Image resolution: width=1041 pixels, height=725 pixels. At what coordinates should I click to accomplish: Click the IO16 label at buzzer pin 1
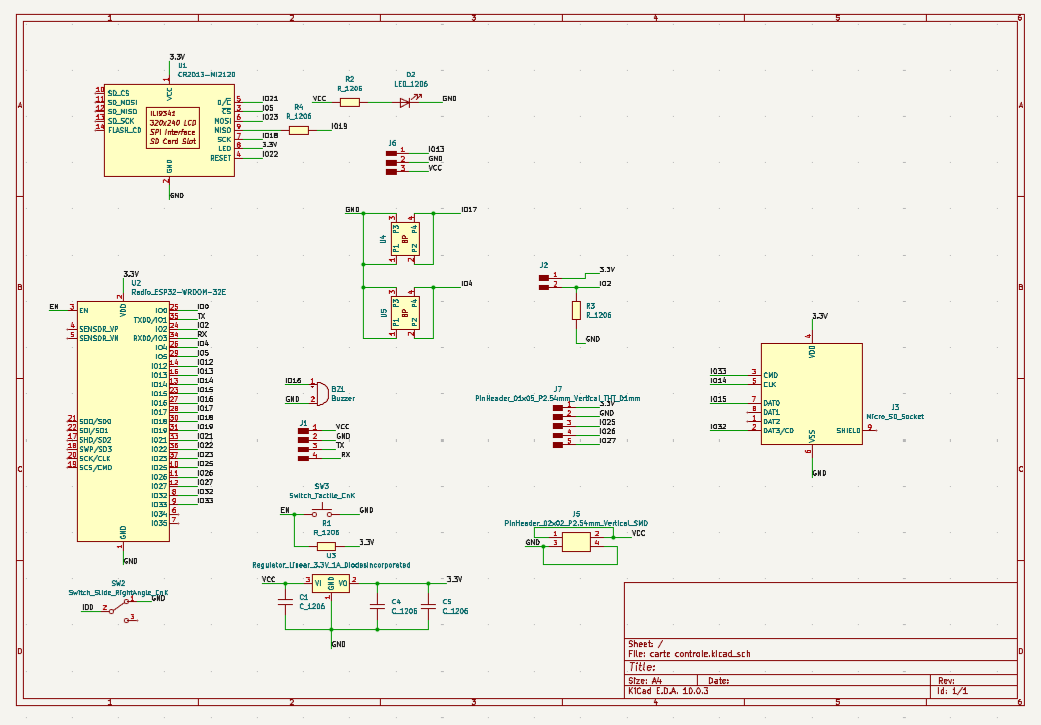tap(293, 381)
